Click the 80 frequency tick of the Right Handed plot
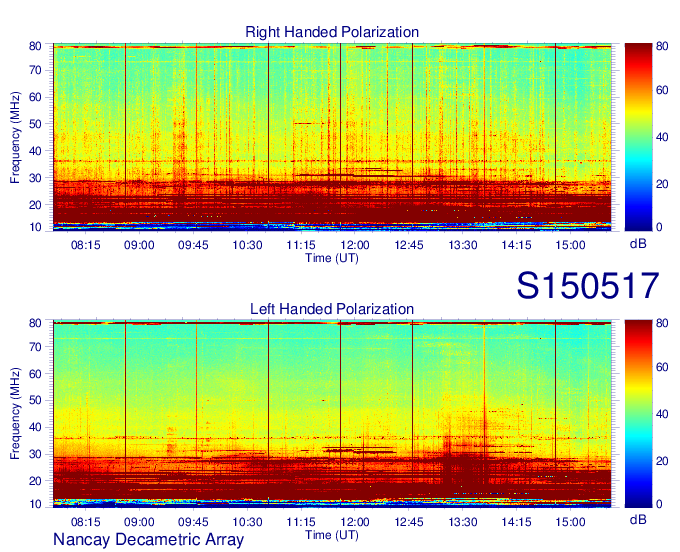Screen dimensions: 680x552 tap(35, 46)
